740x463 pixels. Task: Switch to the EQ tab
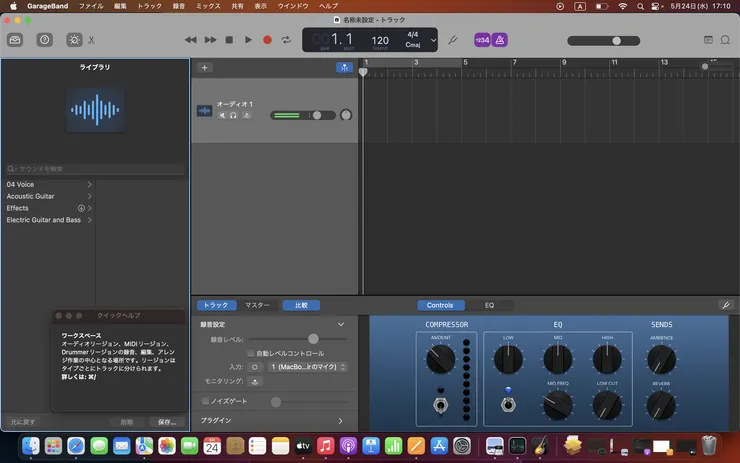489,305
